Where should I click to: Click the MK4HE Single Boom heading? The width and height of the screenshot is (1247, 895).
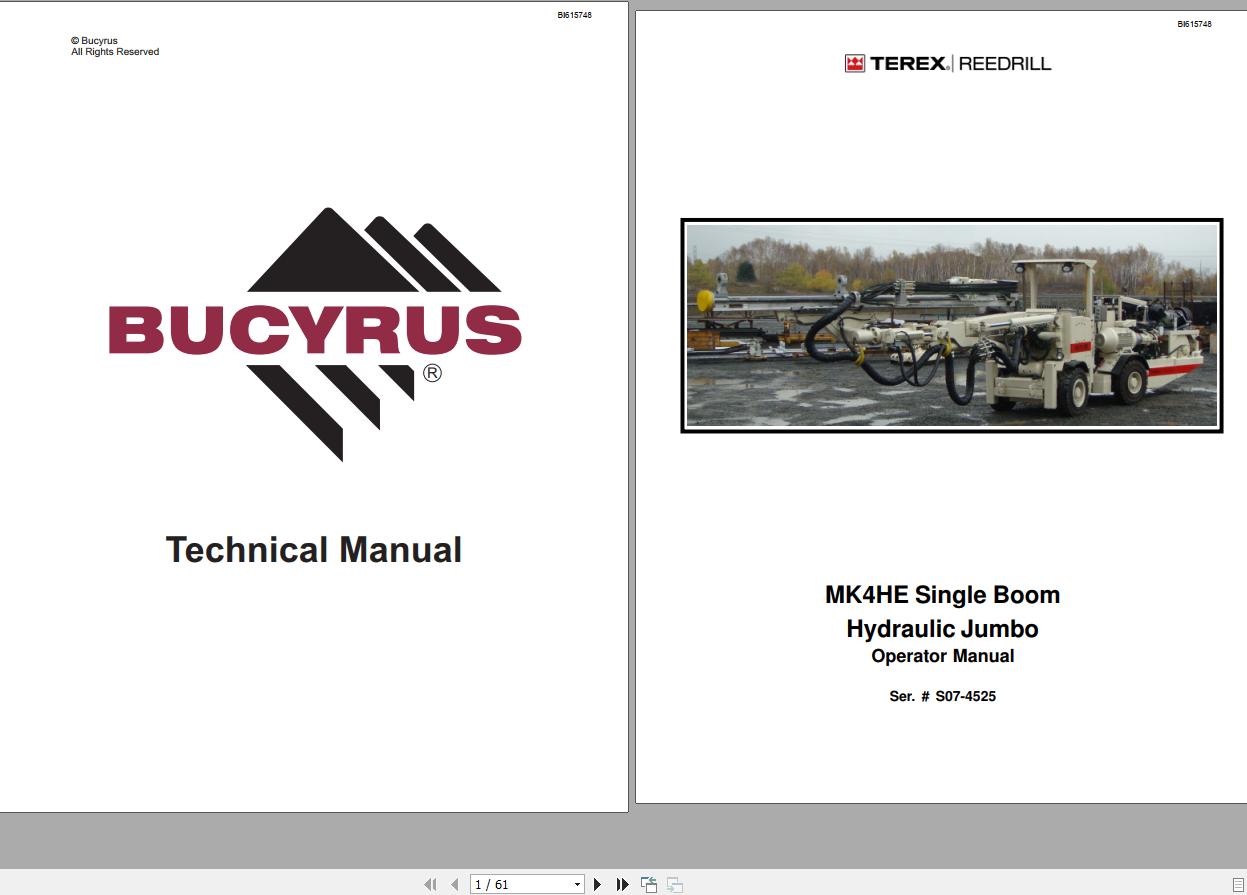tap(941, 594)
